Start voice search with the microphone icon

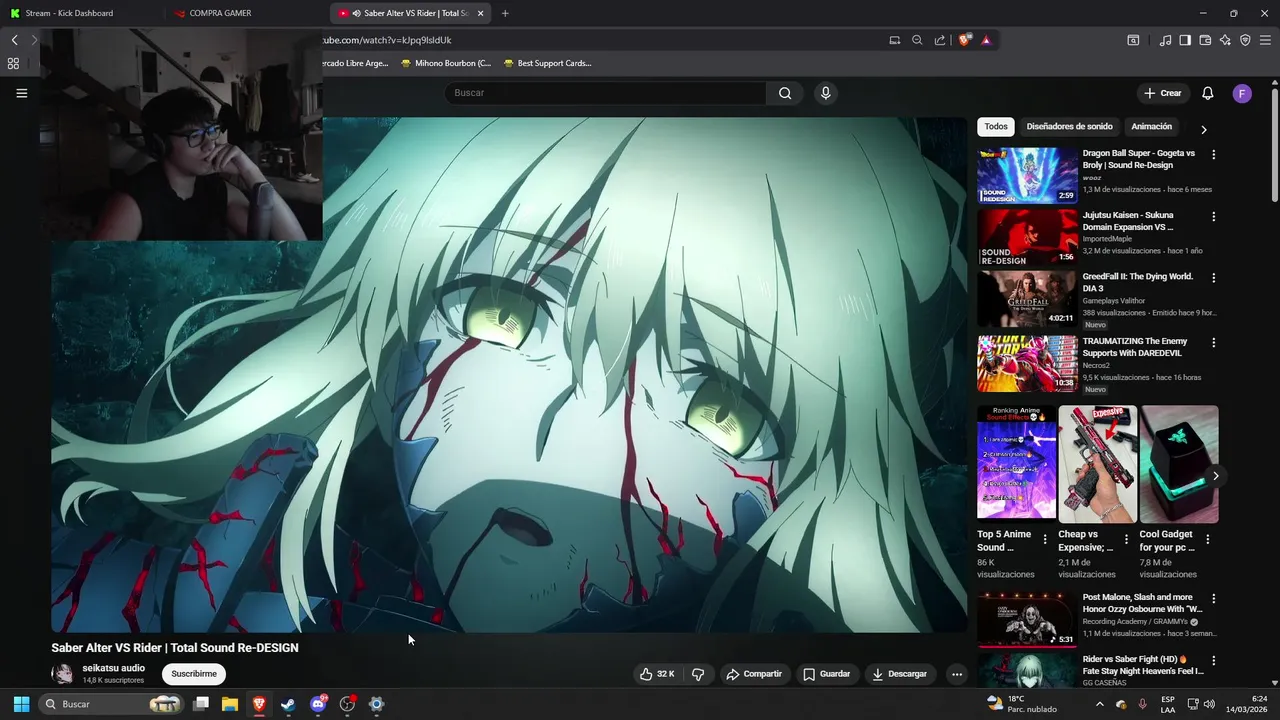coord(825,93)
